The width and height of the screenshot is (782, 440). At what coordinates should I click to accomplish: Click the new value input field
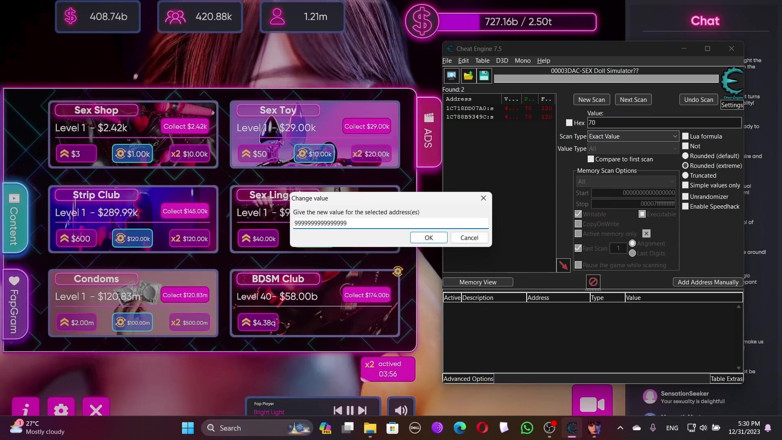390,223
